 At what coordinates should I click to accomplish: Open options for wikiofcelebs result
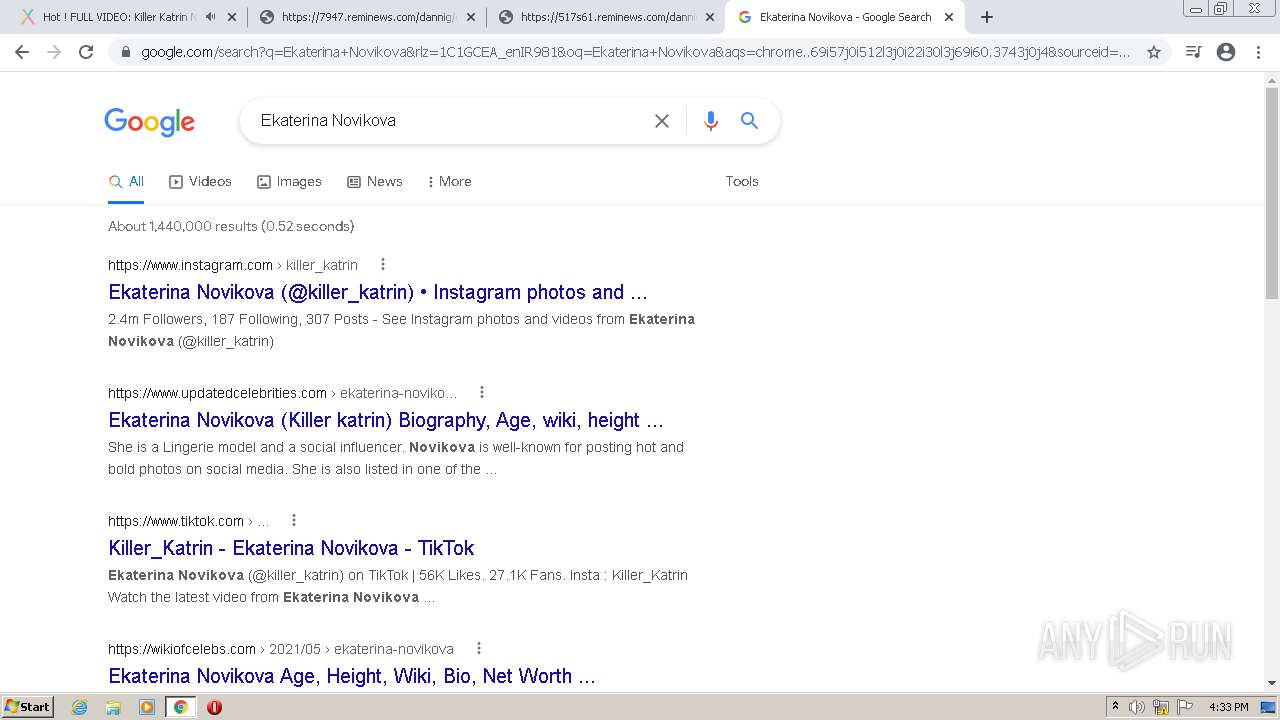coord(479,649)
